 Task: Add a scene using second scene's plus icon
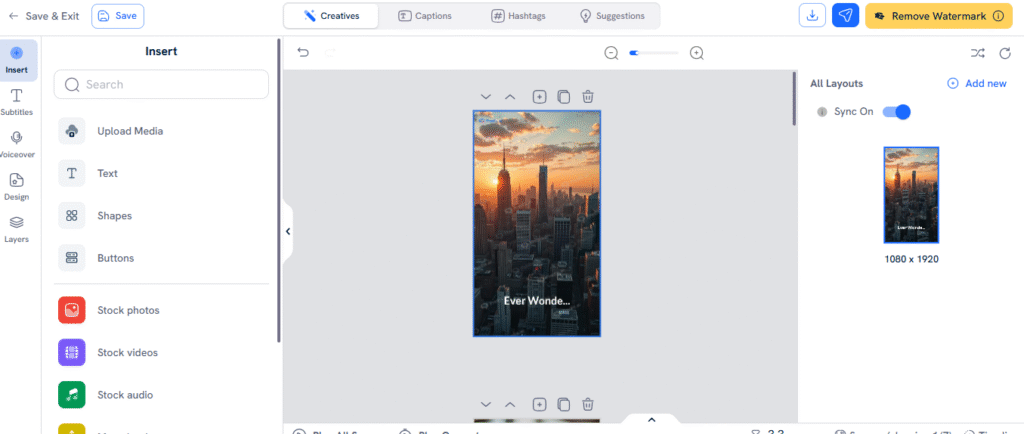539,405
